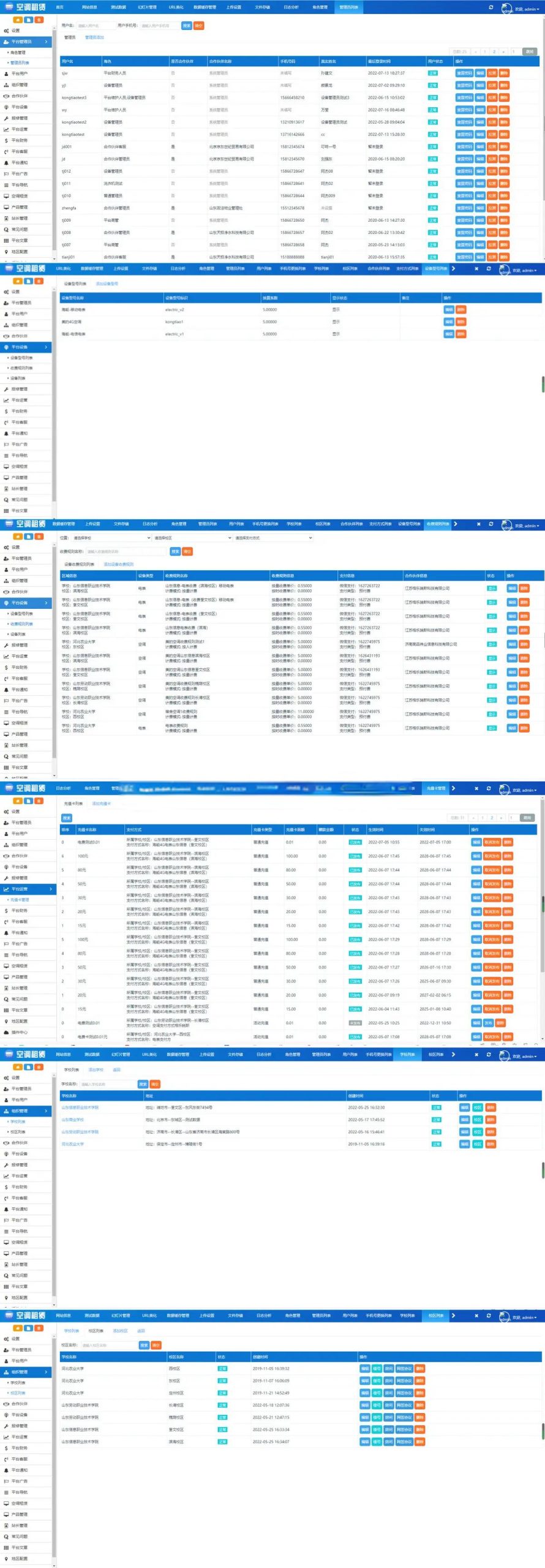
Task: Open the 添加设备型号 tab in the 设备型号列表 panel
Action: [x=107, y=284]
